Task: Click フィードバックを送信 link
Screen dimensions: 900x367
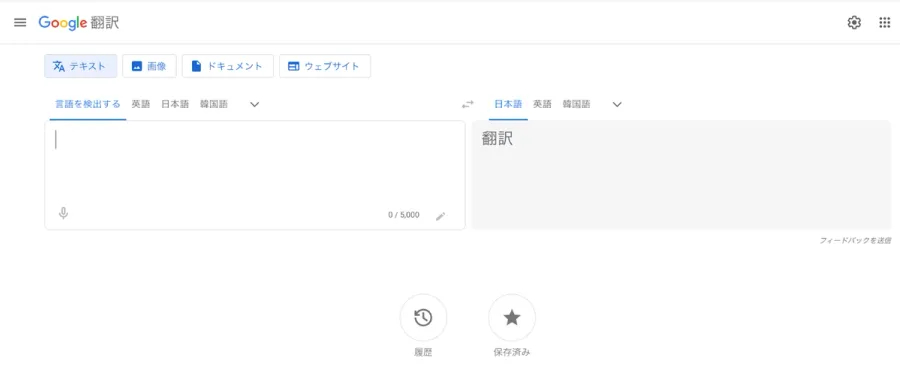Action: click(x=855, y=241)
